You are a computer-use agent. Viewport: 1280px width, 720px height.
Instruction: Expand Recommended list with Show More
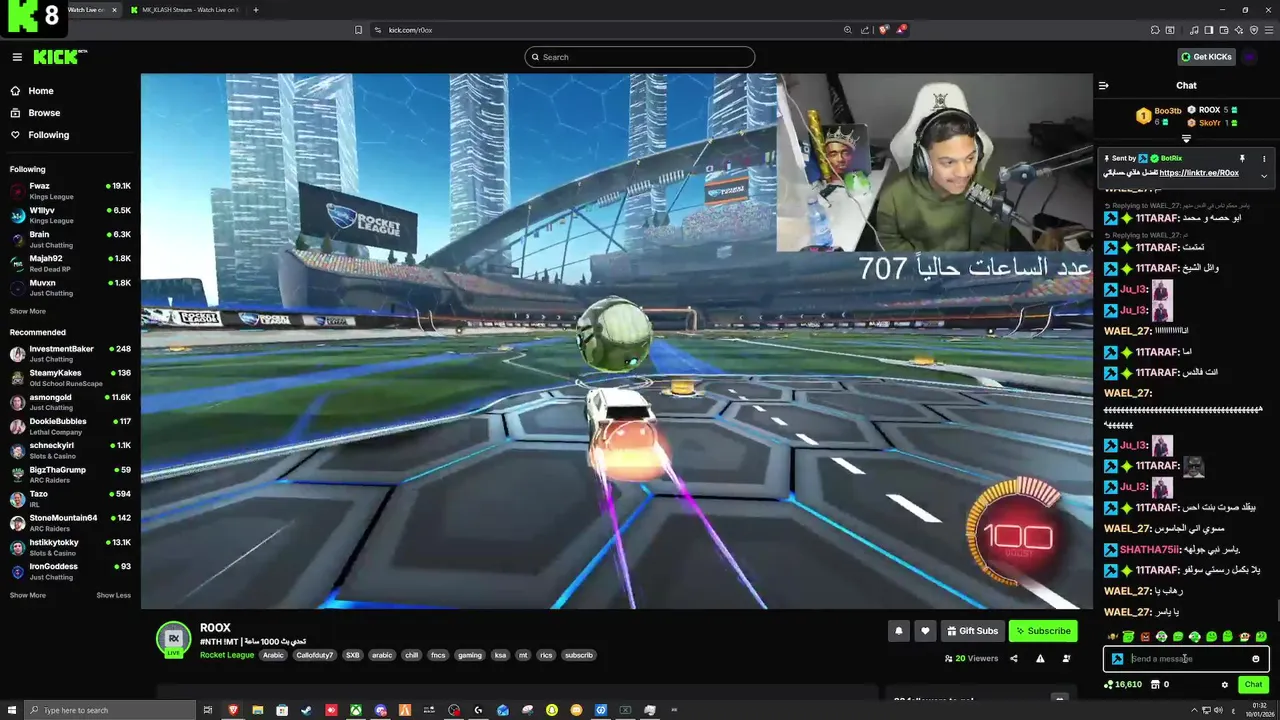28,595
